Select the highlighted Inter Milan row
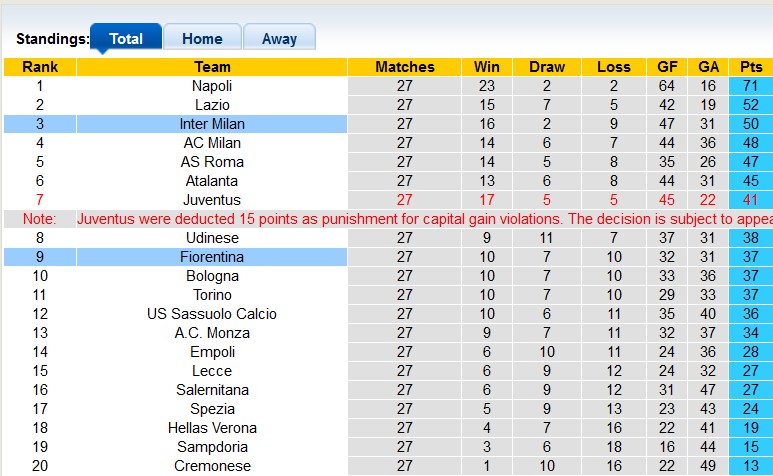This screenshot has width=773, height=476. (x=212, y=124)
